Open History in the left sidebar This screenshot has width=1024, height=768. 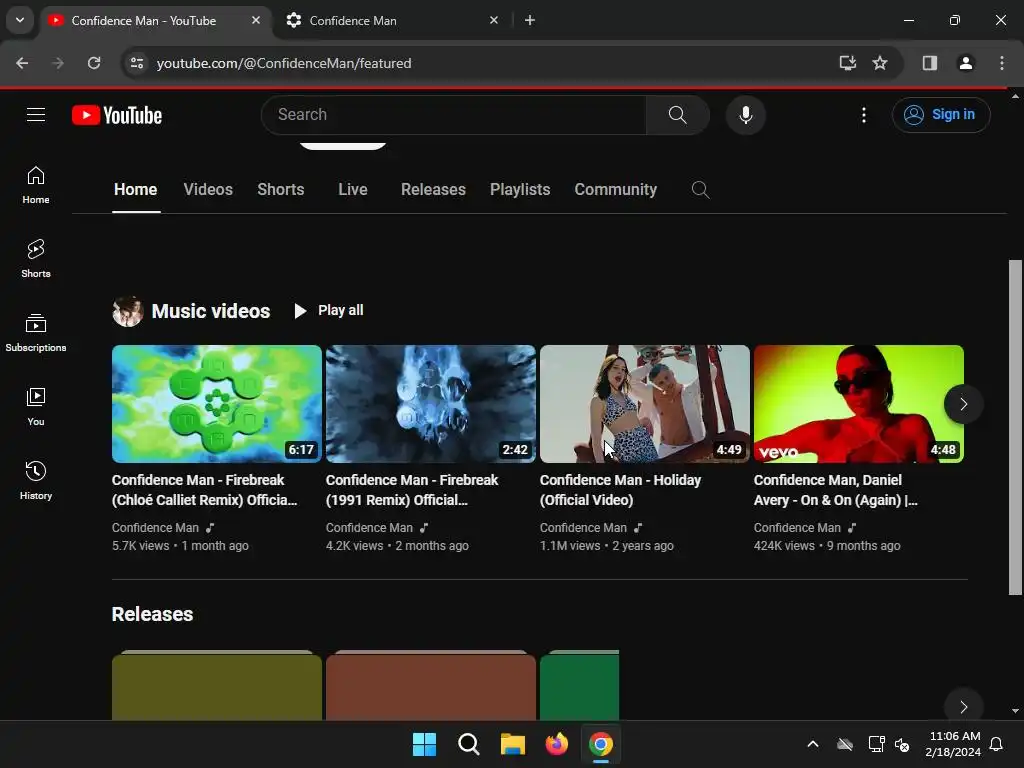(x=36, y=481)
